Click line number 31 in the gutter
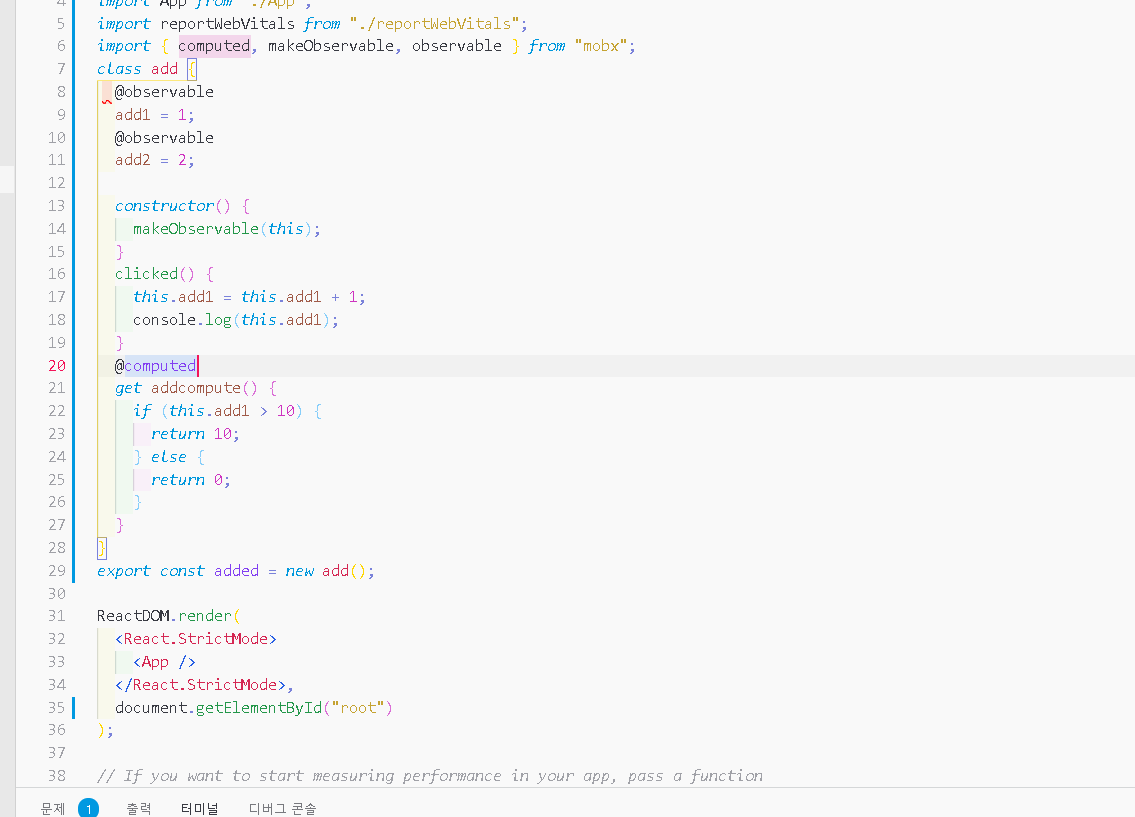The height and width of the screenshot is (817, 1135). coord(56,616)
